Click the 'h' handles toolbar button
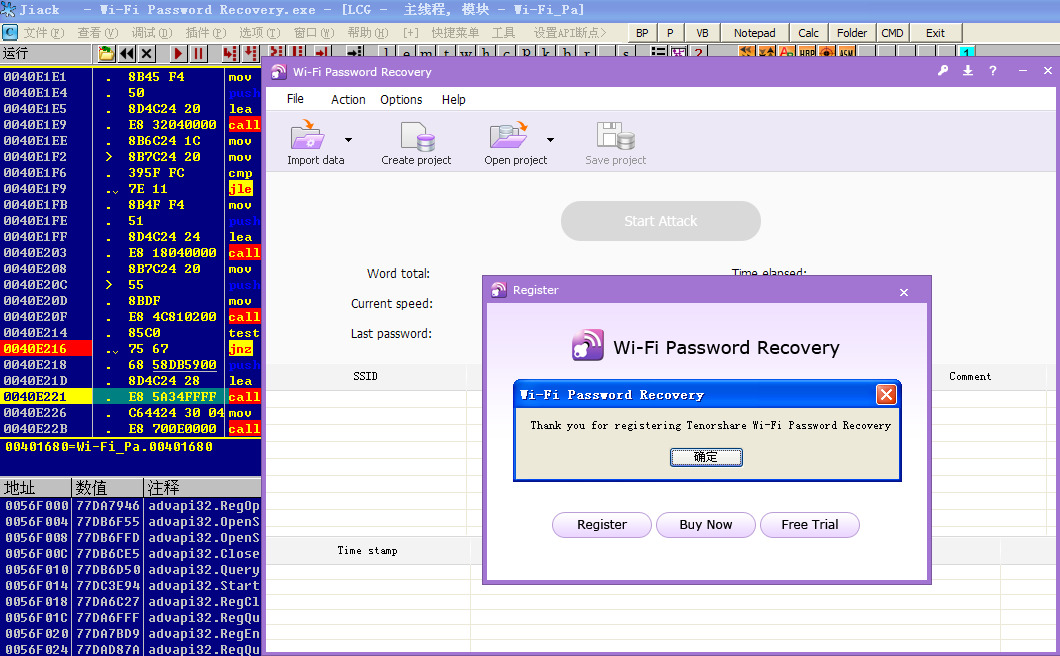Viewport: 1060px width, 656px height. [x=485, y=53]
